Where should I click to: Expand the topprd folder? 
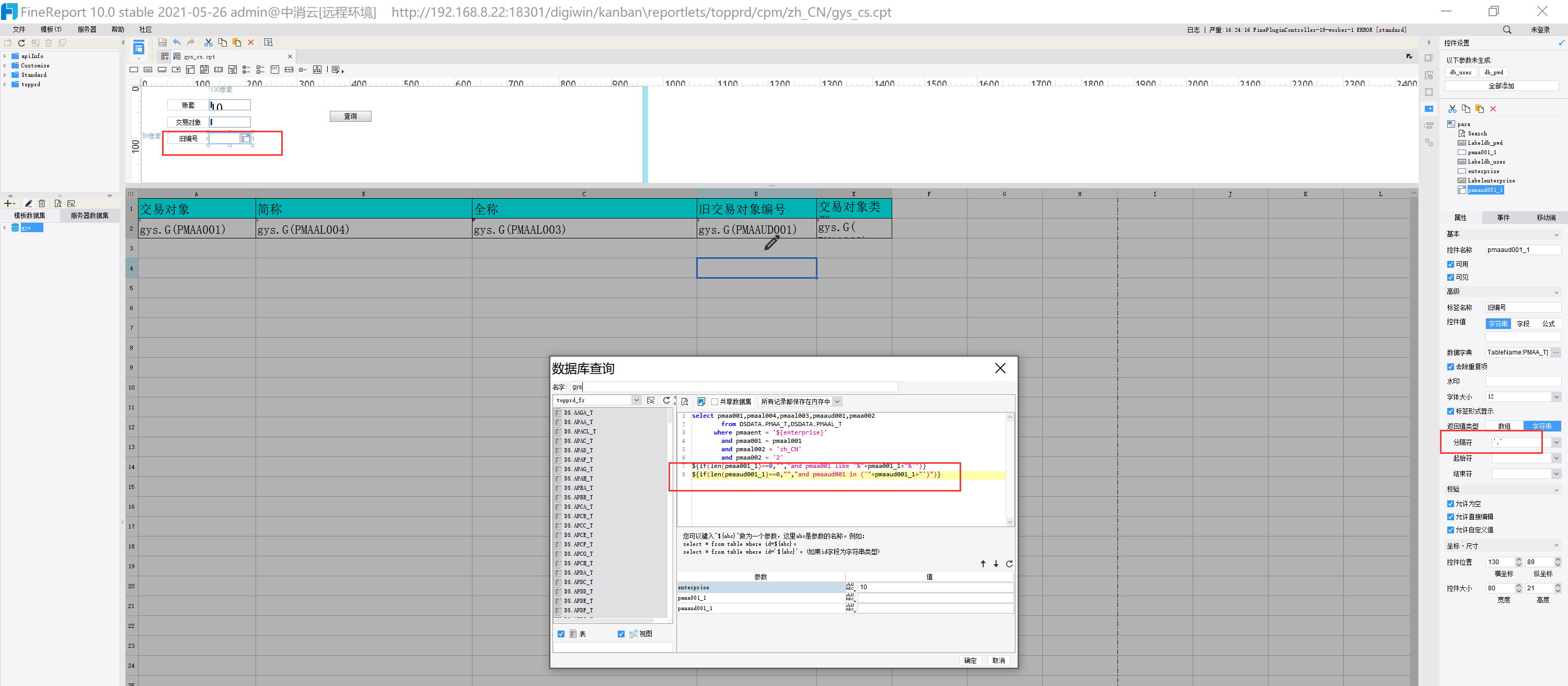5,85
